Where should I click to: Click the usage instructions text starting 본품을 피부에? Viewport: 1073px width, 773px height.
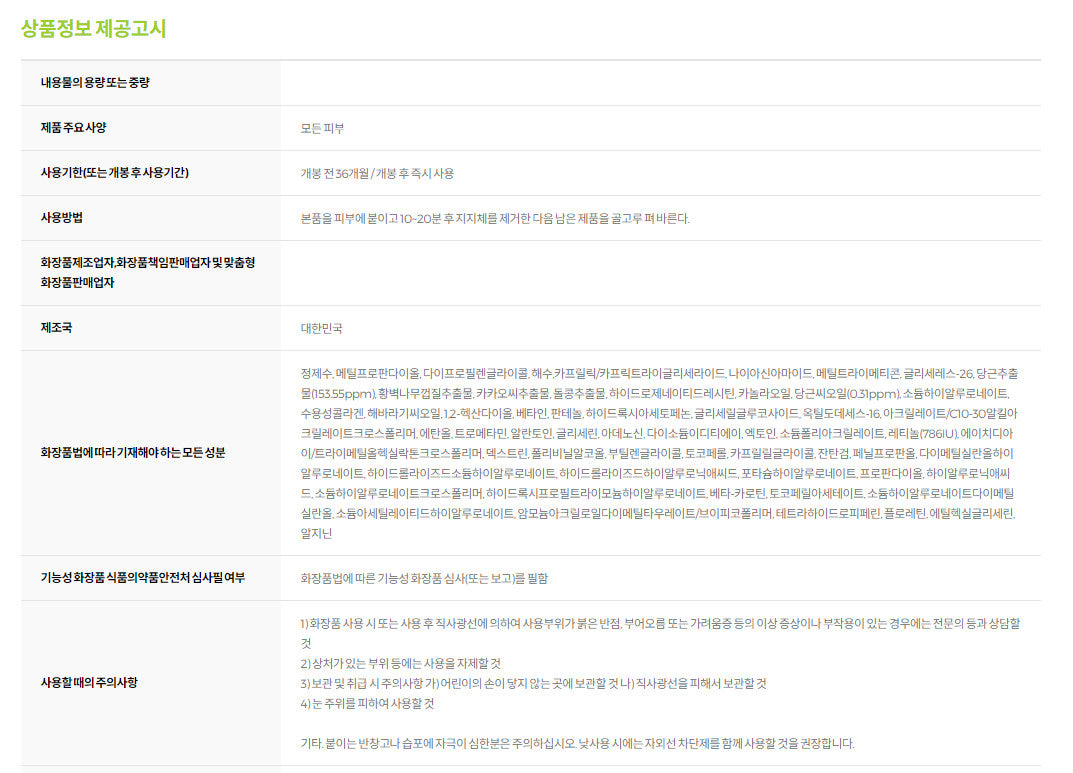pos(495,218)
